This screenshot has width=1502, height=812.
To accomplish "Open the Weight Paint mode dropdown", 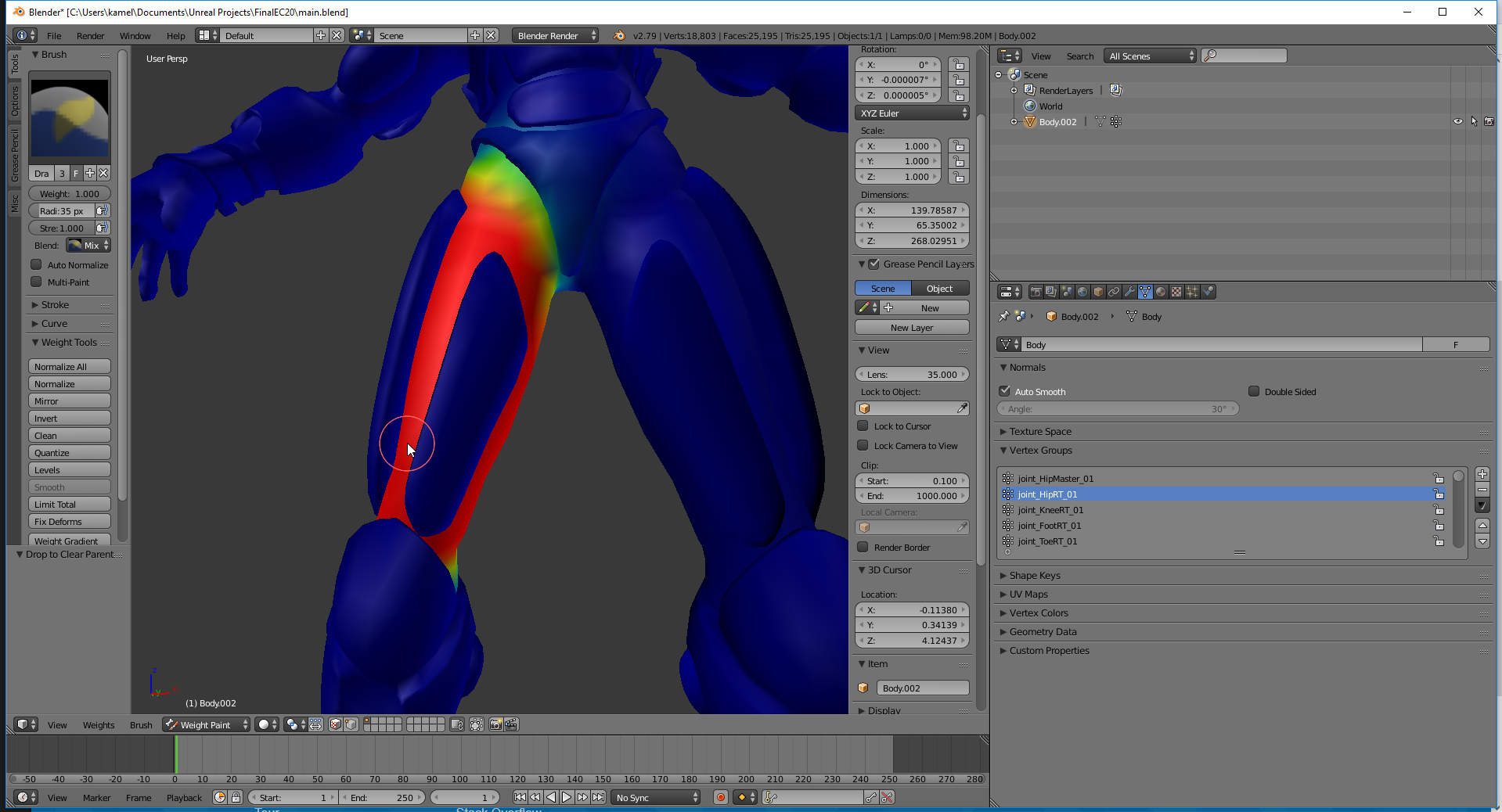I will click(x=207, y=724).
